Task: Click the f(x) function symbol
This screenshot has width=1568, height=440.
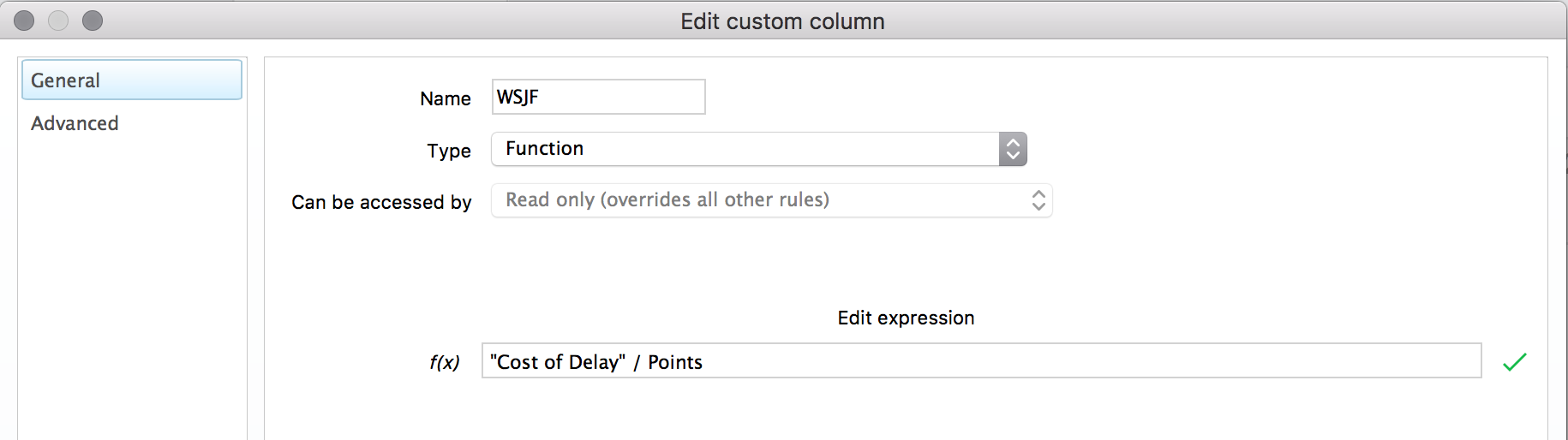Action: pos(444,362)
